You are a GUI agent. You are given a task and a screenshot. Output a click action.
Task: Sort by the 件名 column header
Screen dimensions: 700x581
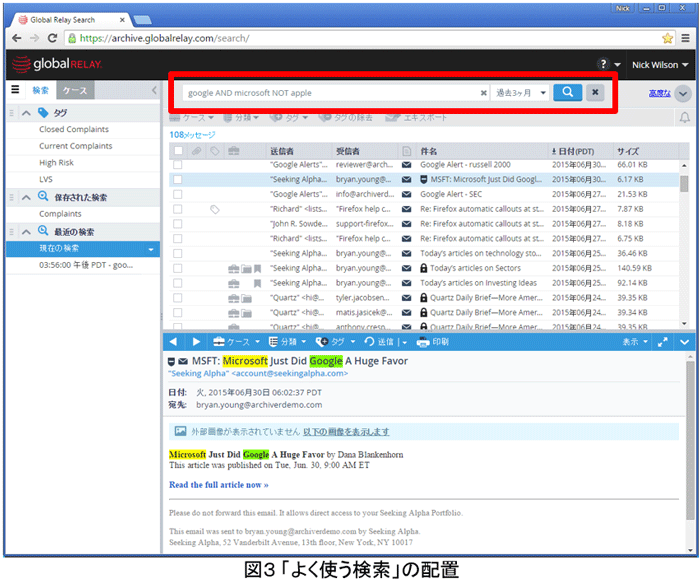429,151
